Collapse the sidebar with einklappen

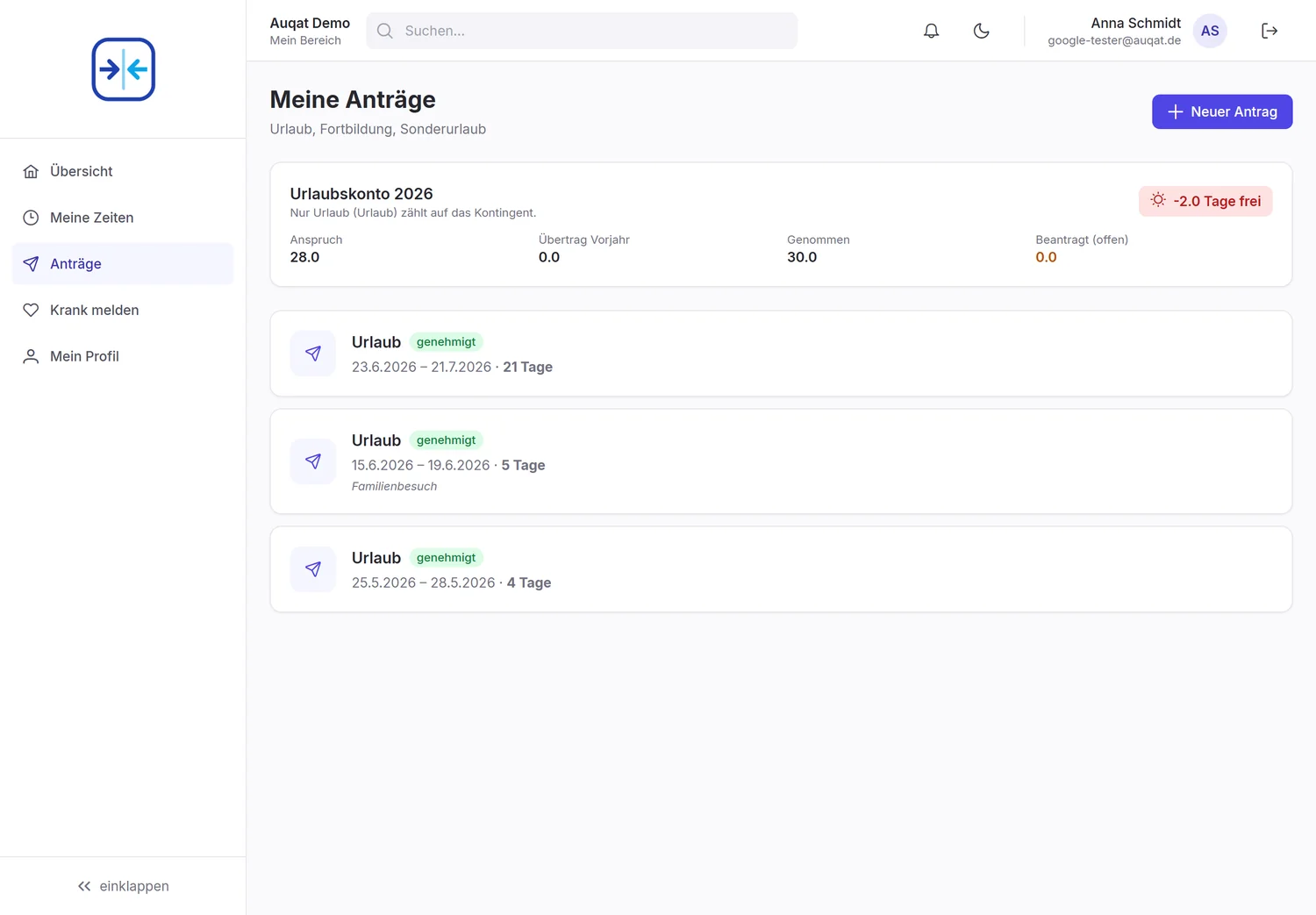(x=123, y=886)
